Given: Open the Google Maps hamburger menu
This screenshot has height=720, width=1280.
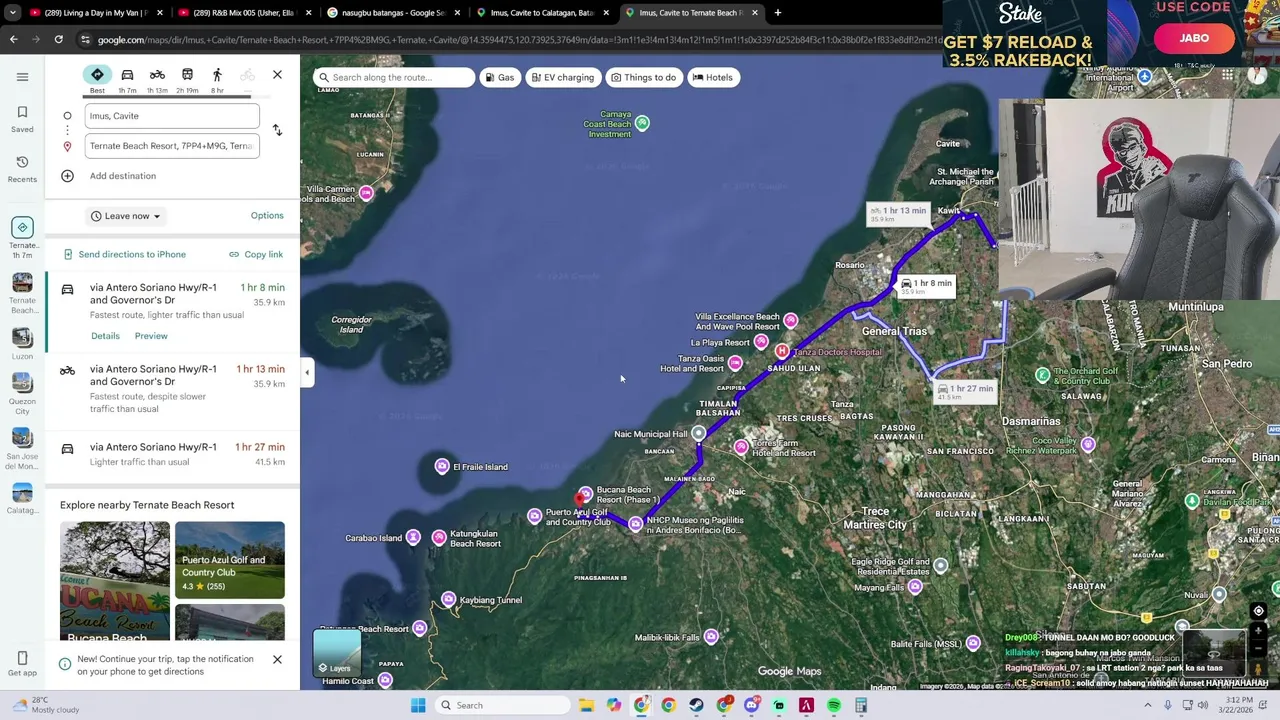Looking at the screenshot, I should pos(22,77).
